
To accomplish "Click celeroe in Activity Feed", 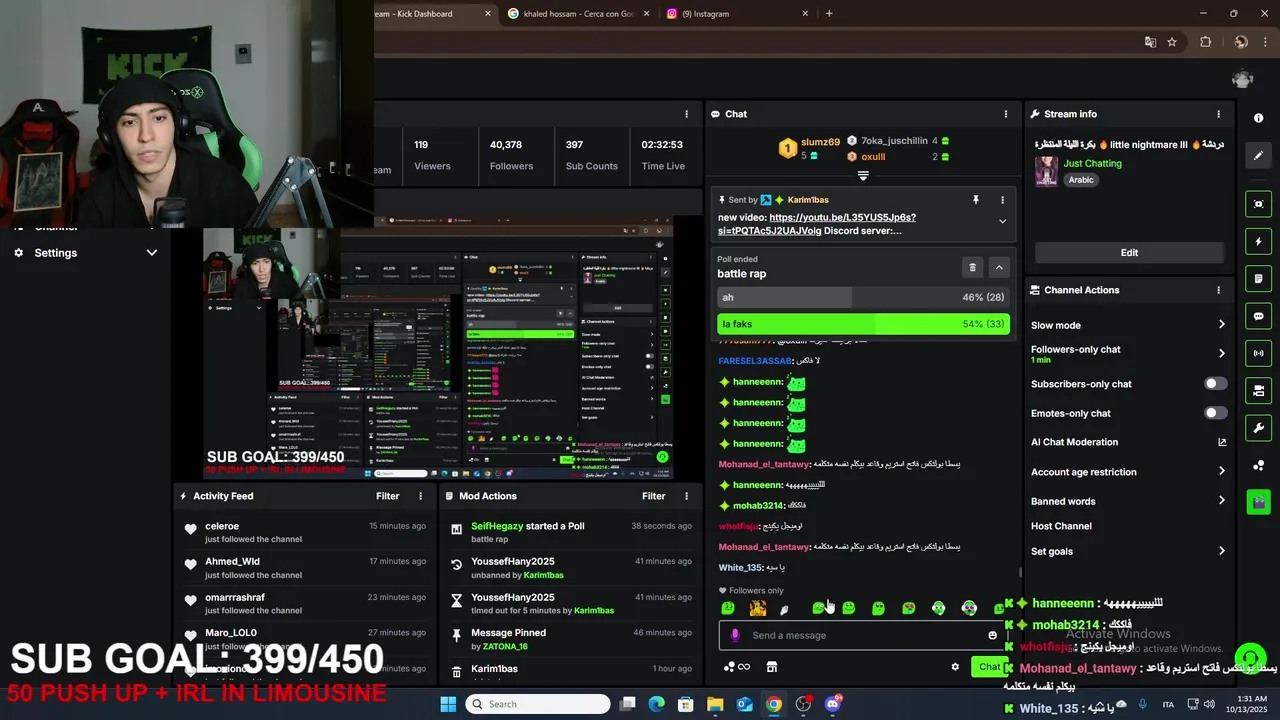I will coord(222,526).
